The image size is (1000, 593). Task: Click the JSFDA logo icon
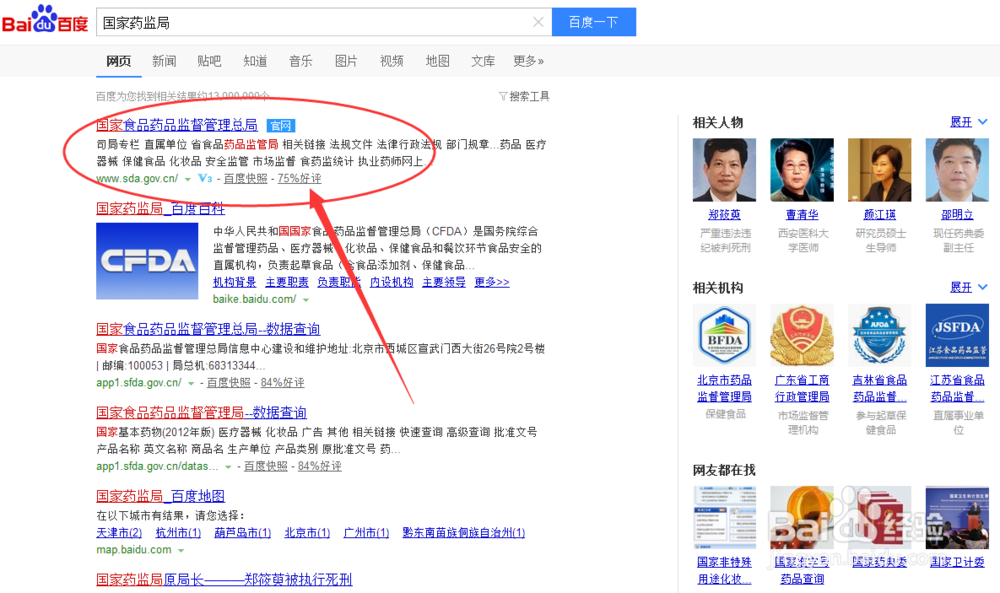pos(957,335)
